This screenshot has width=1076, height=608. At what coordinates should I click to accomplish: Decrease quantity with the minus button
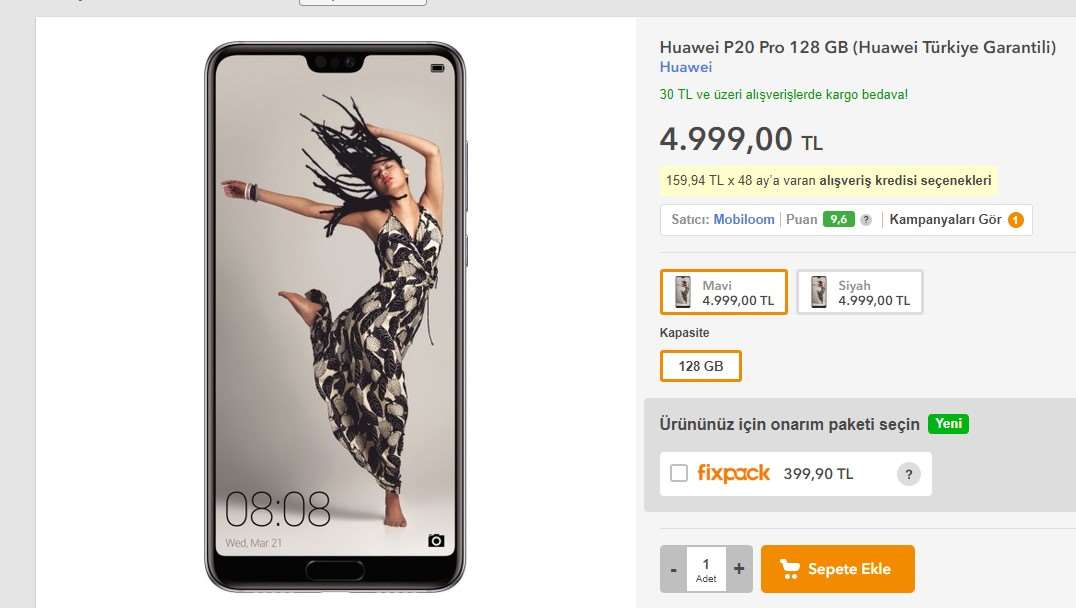tap(673, 569)
